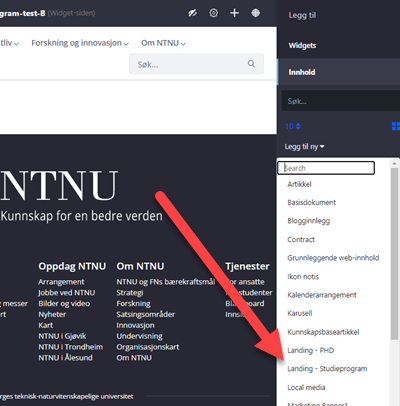This screenshot has height=406, width=400.
Task: Click the plus add icon in top bar
Action: (x=234, y=13)
